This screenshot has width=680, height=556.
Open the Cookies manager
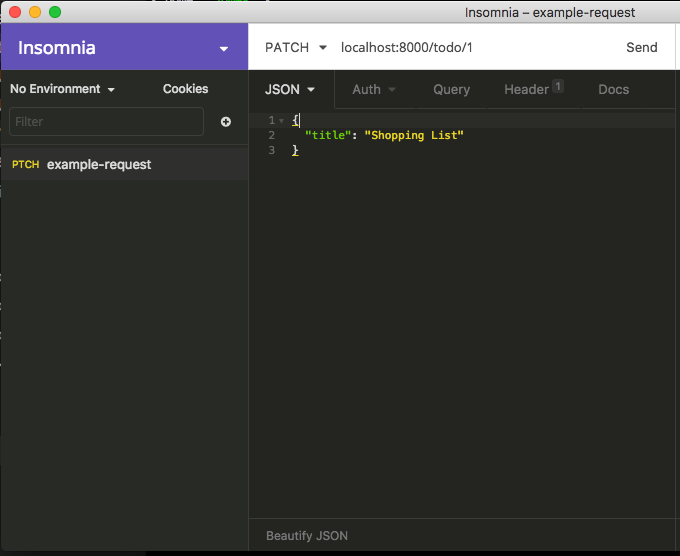click(185, 89)
